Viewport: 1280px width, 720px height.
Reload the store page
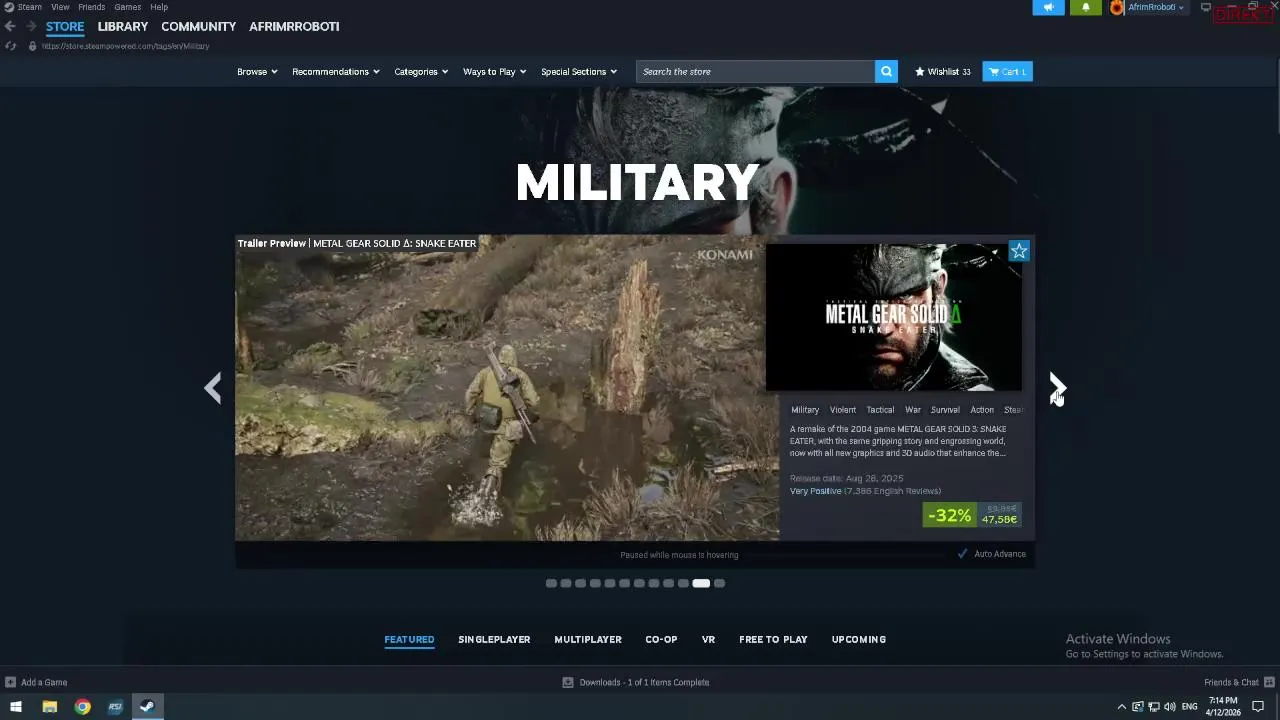10,46
